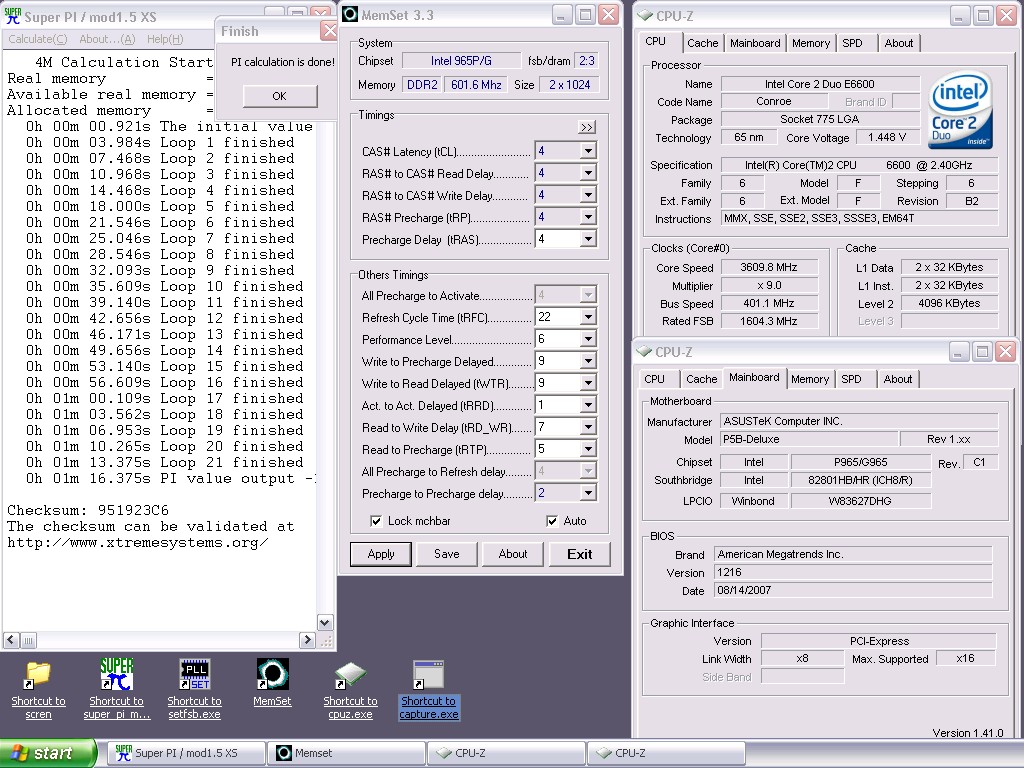
Task: Open the RAS# to CAS# Write Delay dropdown
Action: click(588, 195)
